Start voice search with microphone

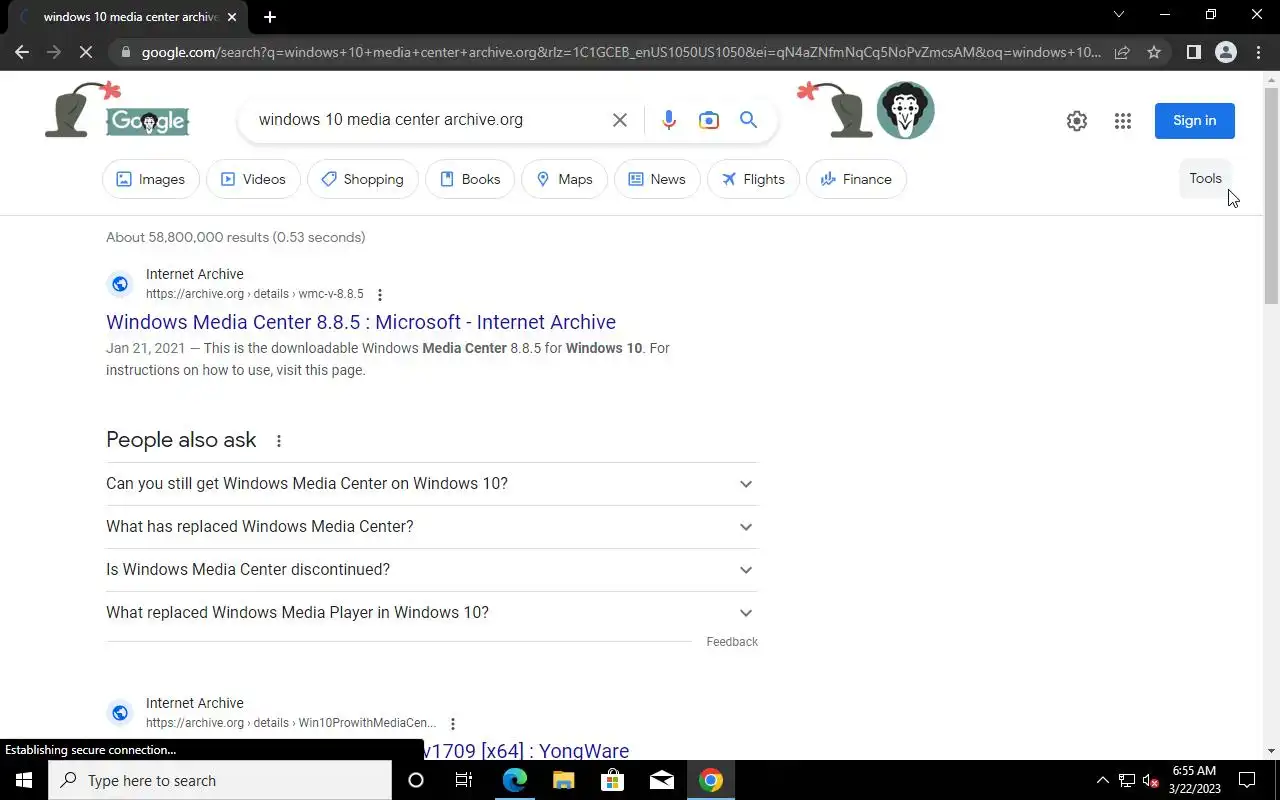coord(669,120)
